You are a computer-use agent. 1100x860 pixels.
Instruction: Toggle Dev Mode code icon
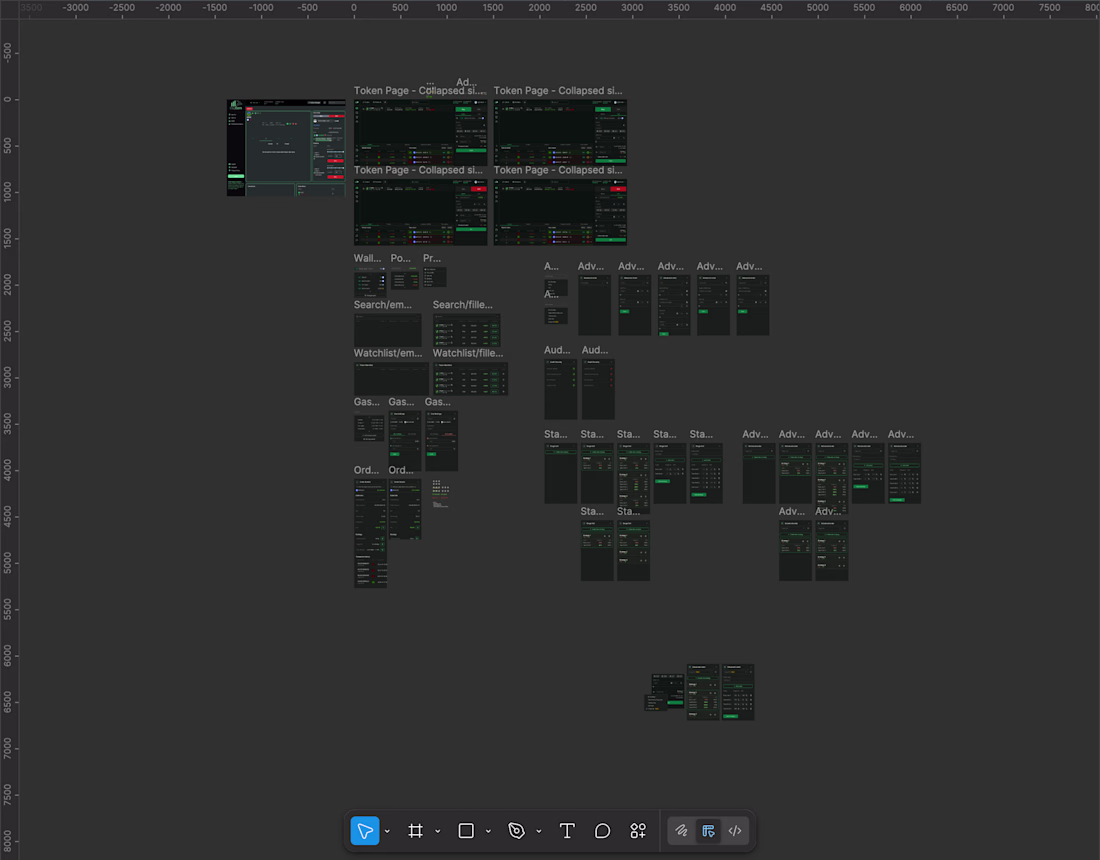pos(735,831)
